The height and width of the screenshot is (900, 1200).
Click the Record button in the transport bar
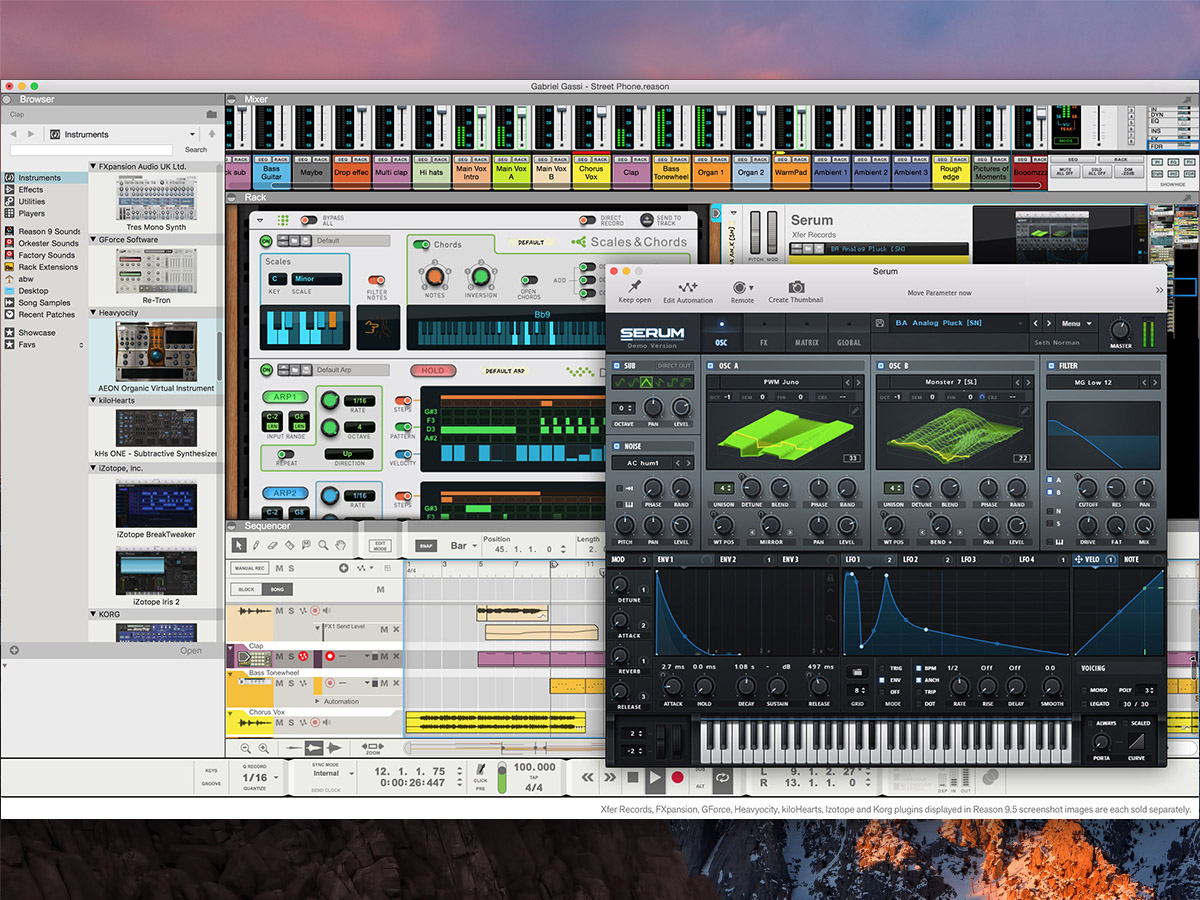click(677, 777)
